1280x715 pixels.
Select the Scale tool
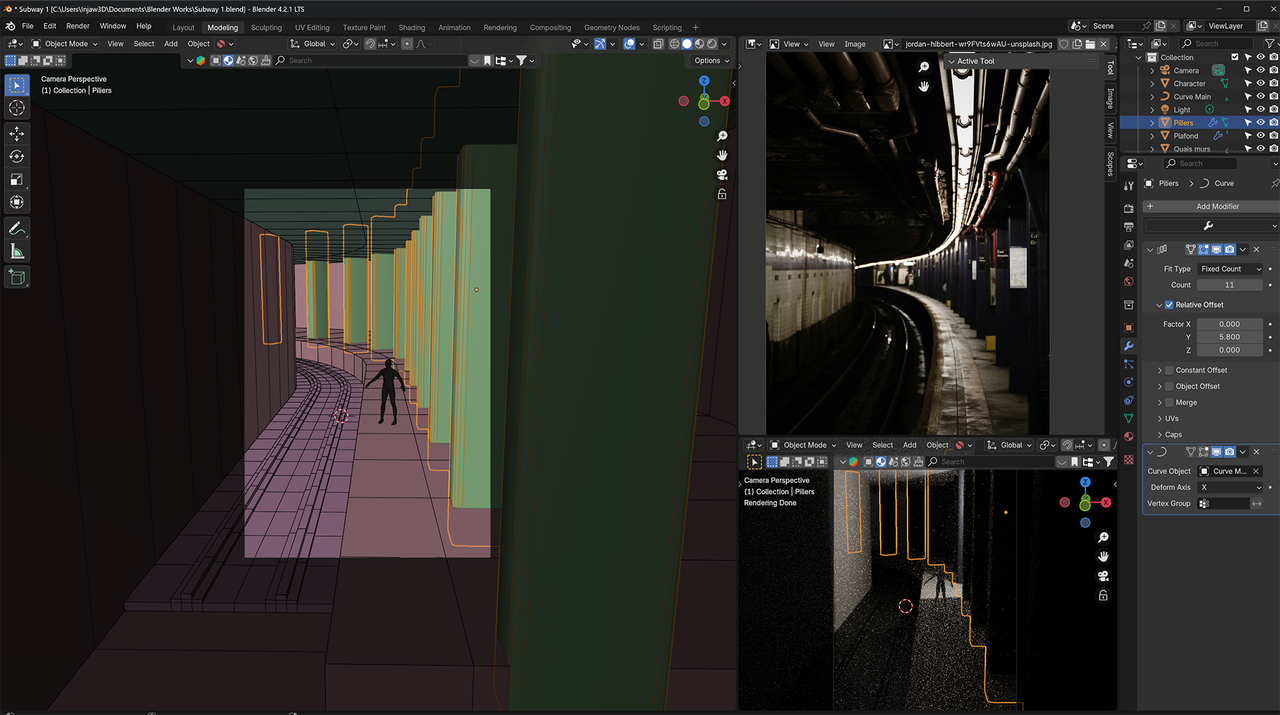17,180
